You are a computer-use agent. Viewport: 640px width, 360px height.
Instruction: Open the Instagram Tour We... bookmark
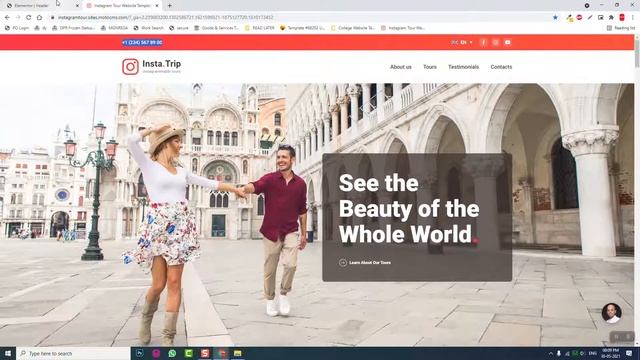(x=403, y=28)
